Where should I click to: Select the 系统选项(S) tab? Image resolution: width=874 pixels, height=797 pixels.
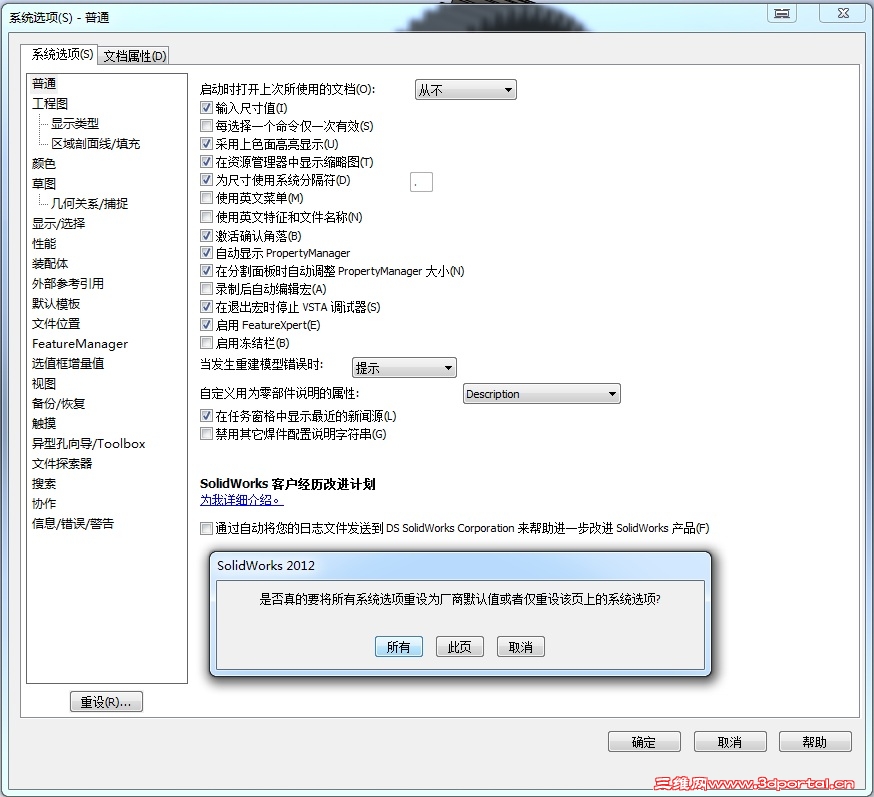click(61, 54)
